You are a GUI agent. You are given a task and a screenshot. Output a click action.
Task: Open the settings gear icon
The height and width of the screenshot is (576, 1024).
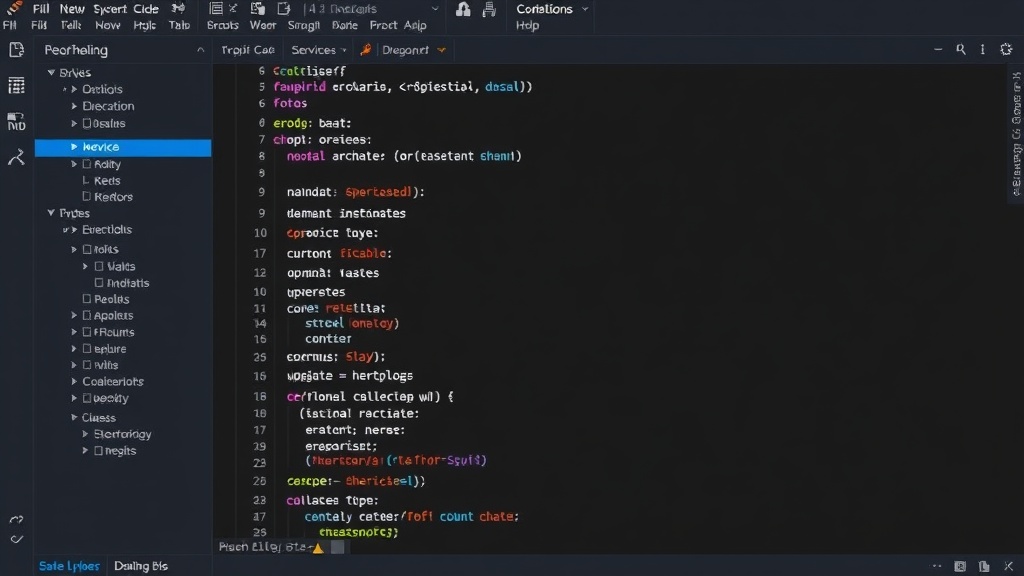coord(1006,49)
